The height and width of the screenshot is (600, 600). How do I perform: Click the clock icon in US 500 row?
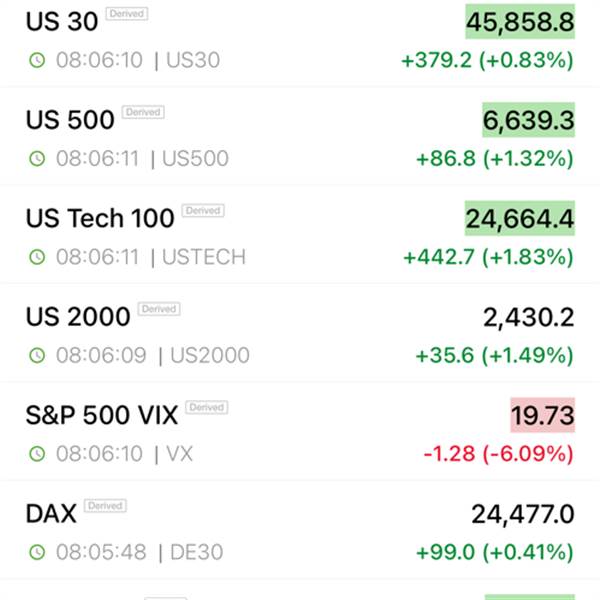[x=38, y=158]
